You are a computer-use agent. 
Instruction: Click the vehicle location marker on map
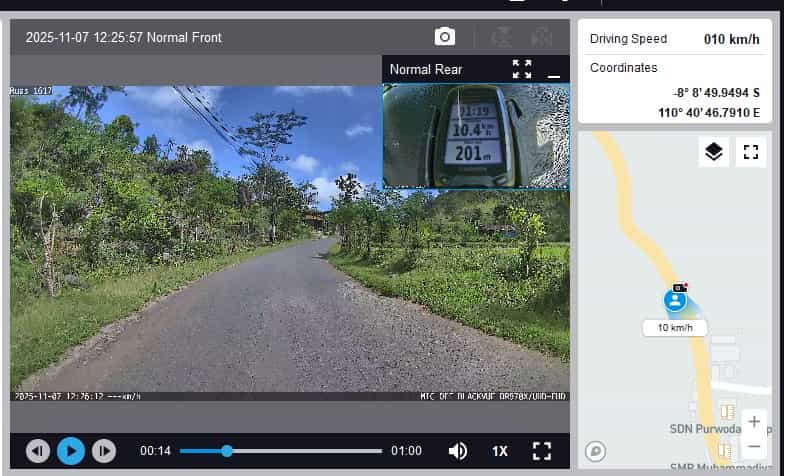click(x=676, y=299)
